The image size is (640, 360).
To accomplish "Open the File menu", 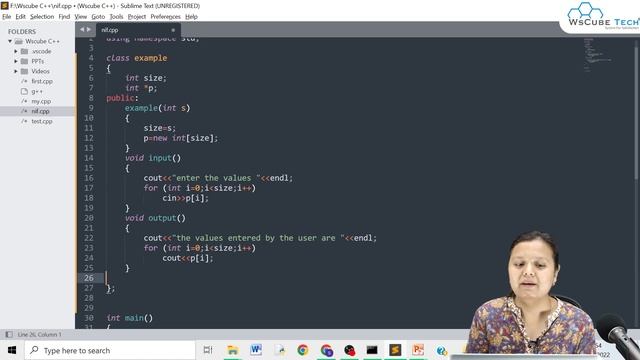I will (x=7, y=17).
